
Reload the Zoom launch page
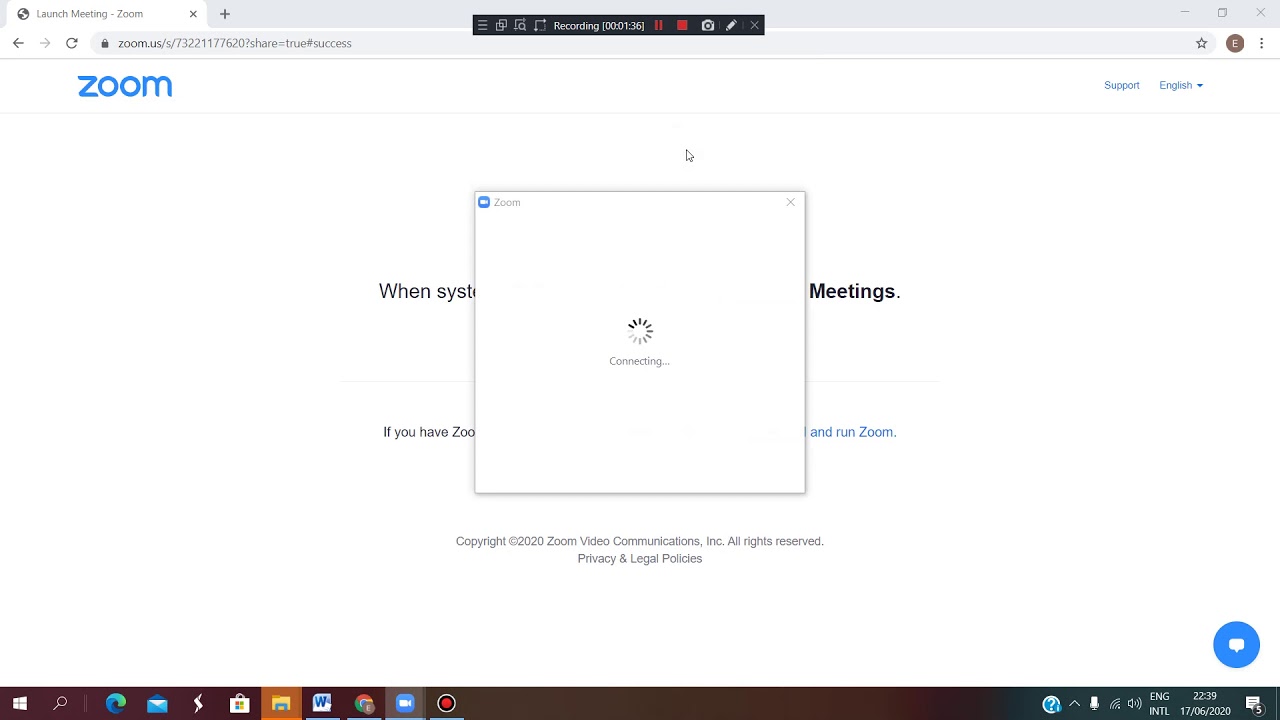click(x=72, y=43)
